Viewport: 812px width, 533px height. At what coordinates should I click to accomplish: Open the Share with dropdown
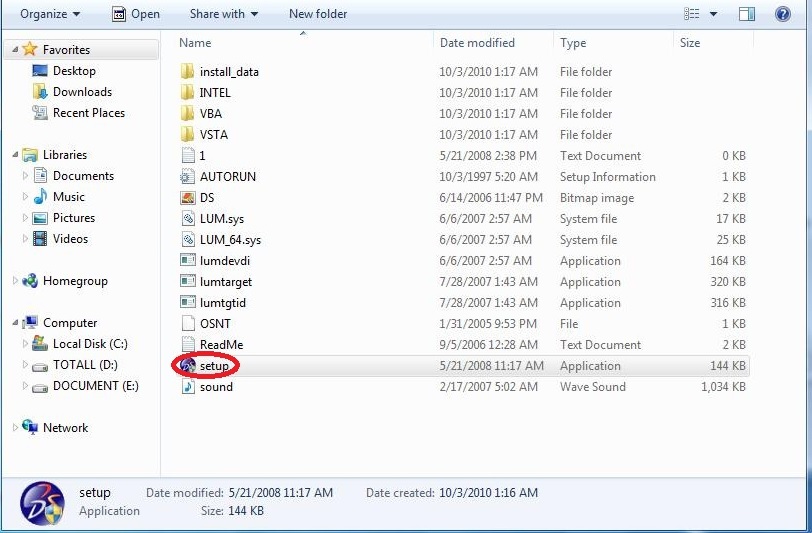coord(224,14)
